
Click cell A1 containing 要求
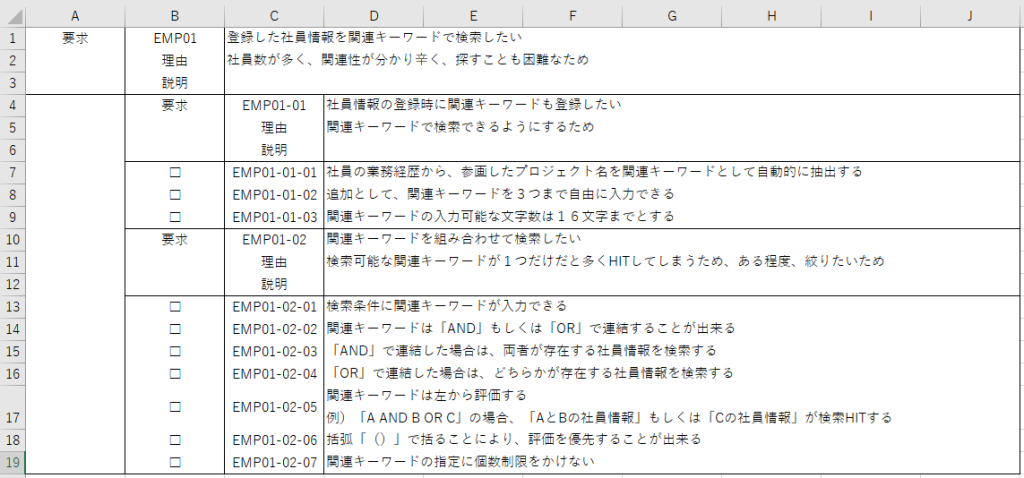[x=75, y=38]
